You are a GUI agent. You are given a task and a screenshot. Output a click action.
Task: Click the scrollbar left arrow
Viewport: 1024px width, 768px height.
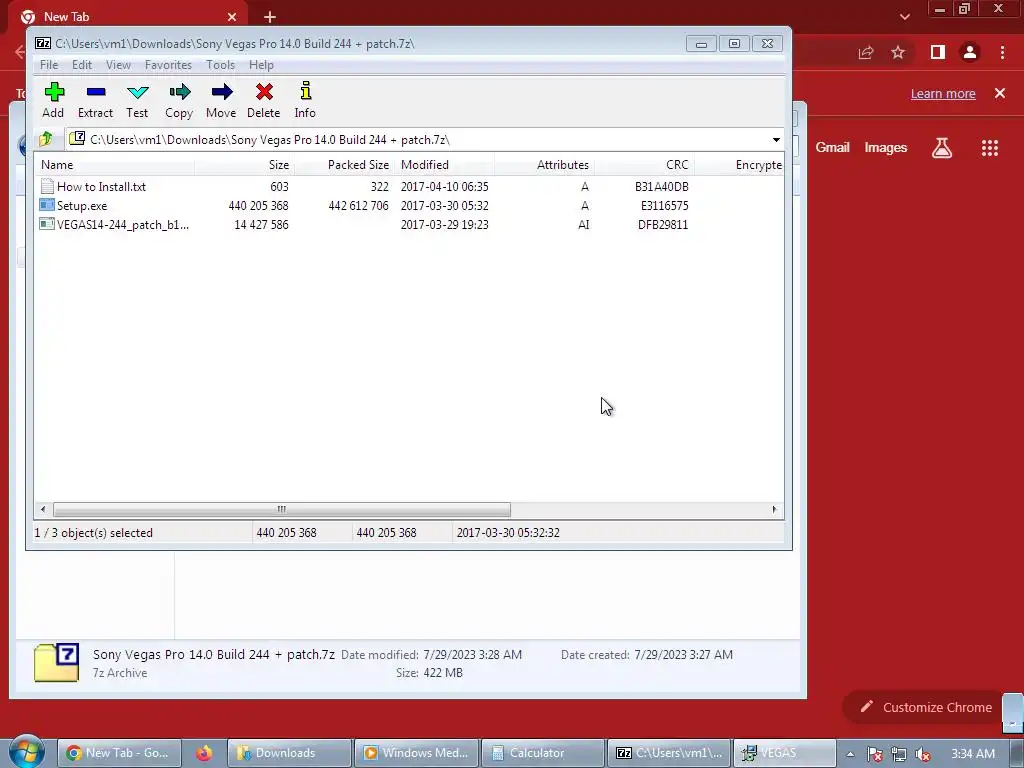click(43, 509)
